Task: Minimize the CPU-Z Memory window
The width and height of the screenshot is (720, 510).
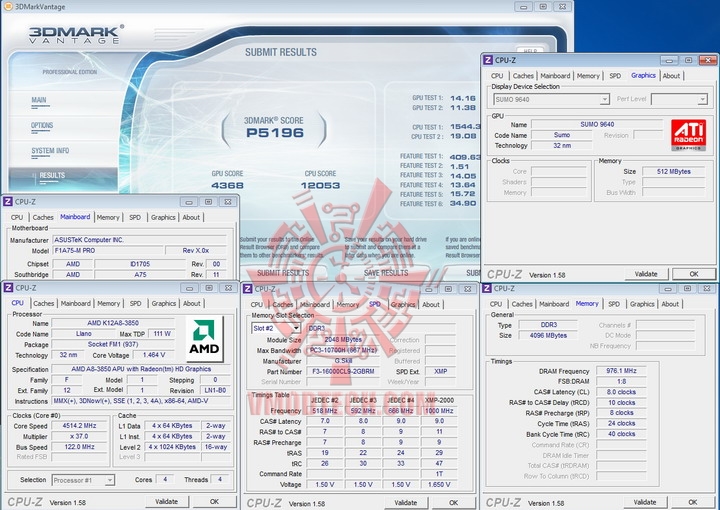Action: [x=668, y=288]
